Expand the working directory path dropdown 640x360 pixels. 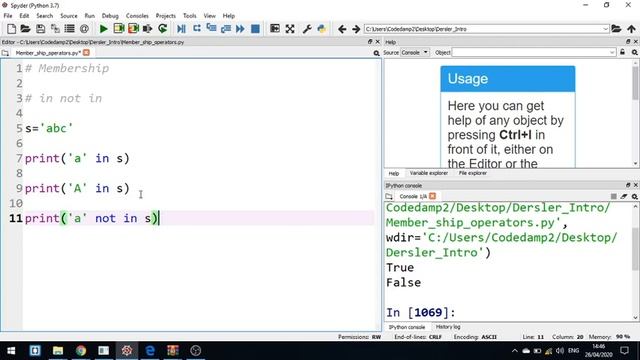(x=605, y=29)
